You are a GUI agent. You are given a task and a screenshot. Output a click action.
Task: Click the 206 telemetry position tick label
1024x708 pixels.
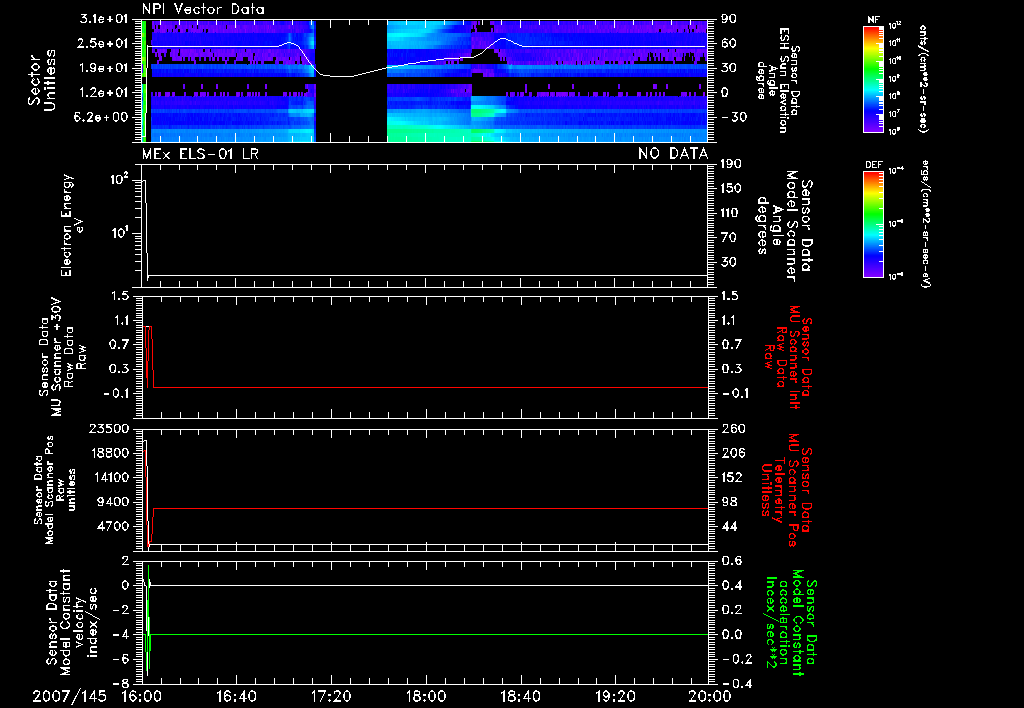coord(731,453)
